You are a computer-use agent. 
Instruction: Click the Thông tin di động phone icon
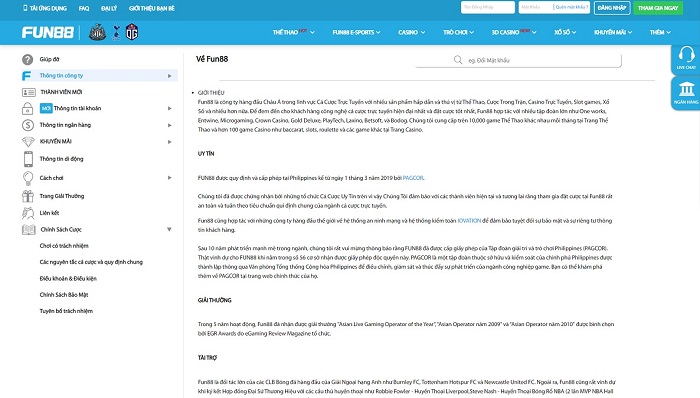coord(28,159)
